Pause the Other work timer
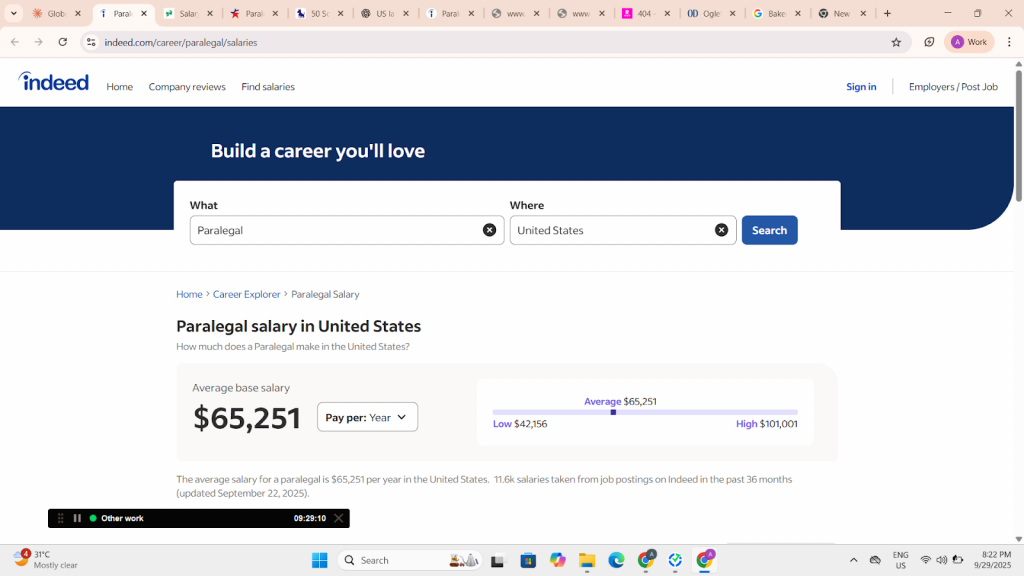The image size is (1024, 576). tap(77, 518)
